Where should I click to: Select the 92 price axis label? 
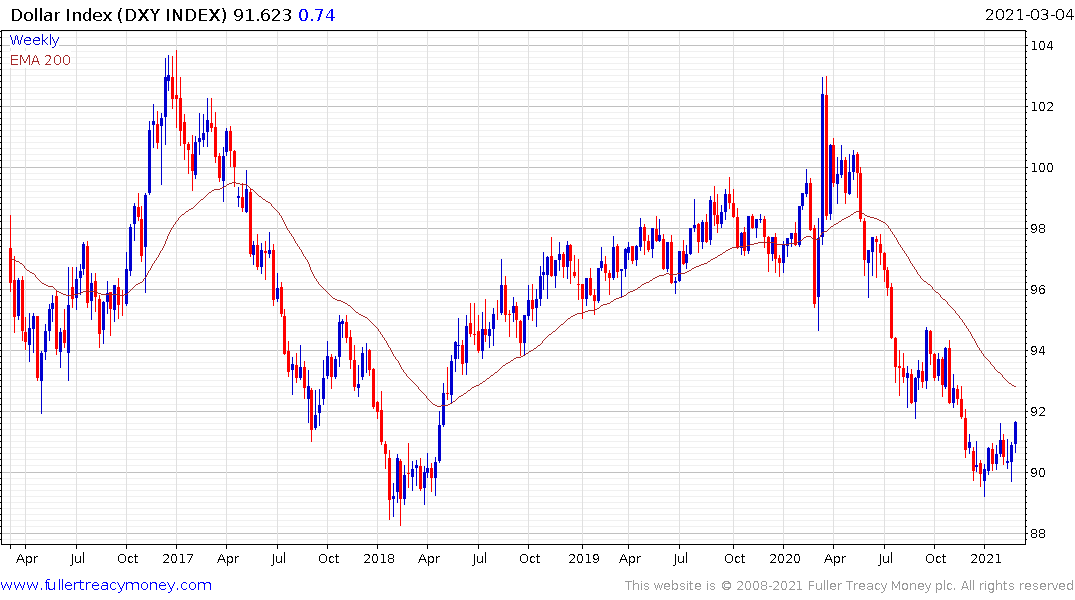(1042, 411)
